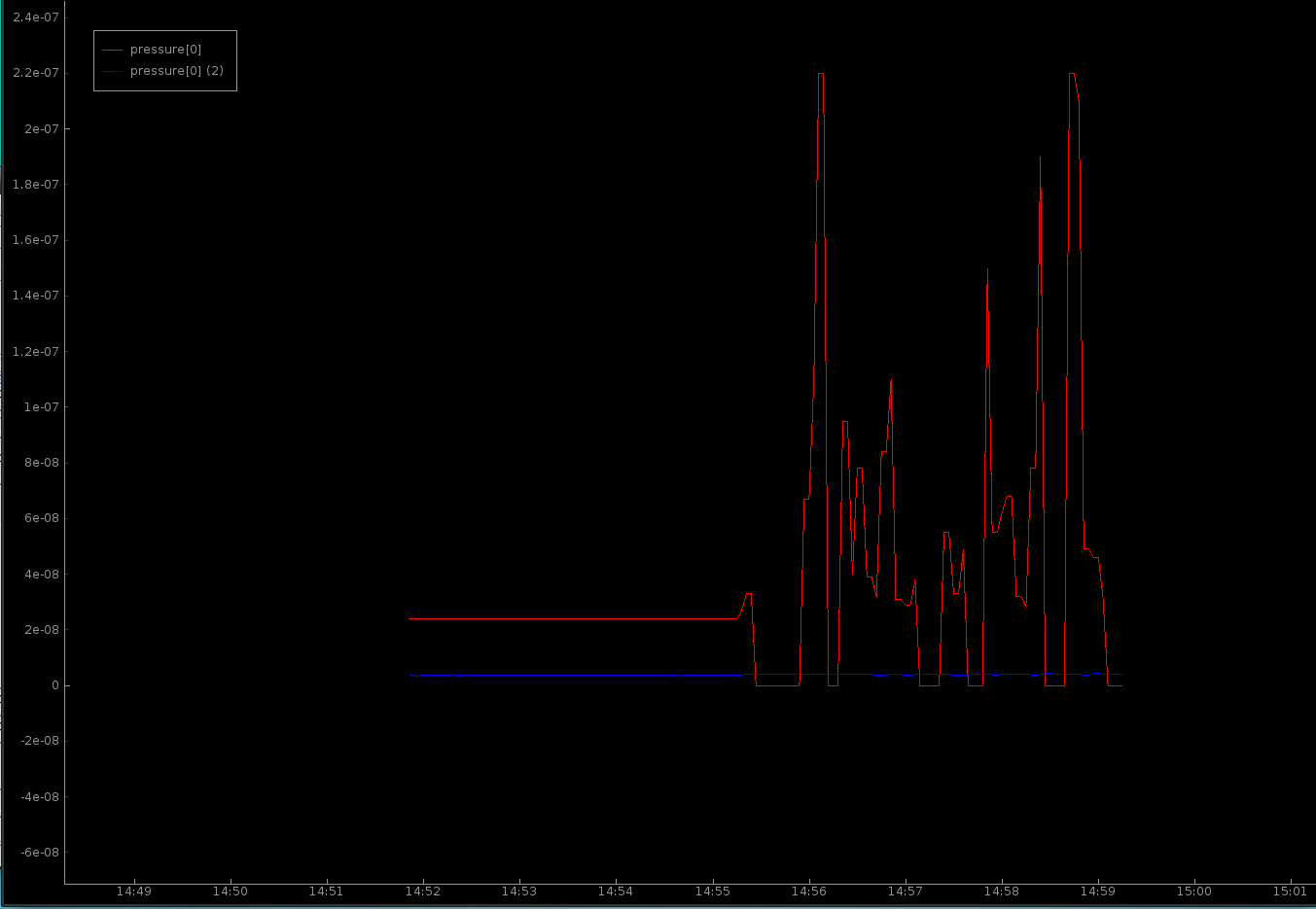Click the 0 label on the y-axis
1316x909 pixels.
click(54, 685)
